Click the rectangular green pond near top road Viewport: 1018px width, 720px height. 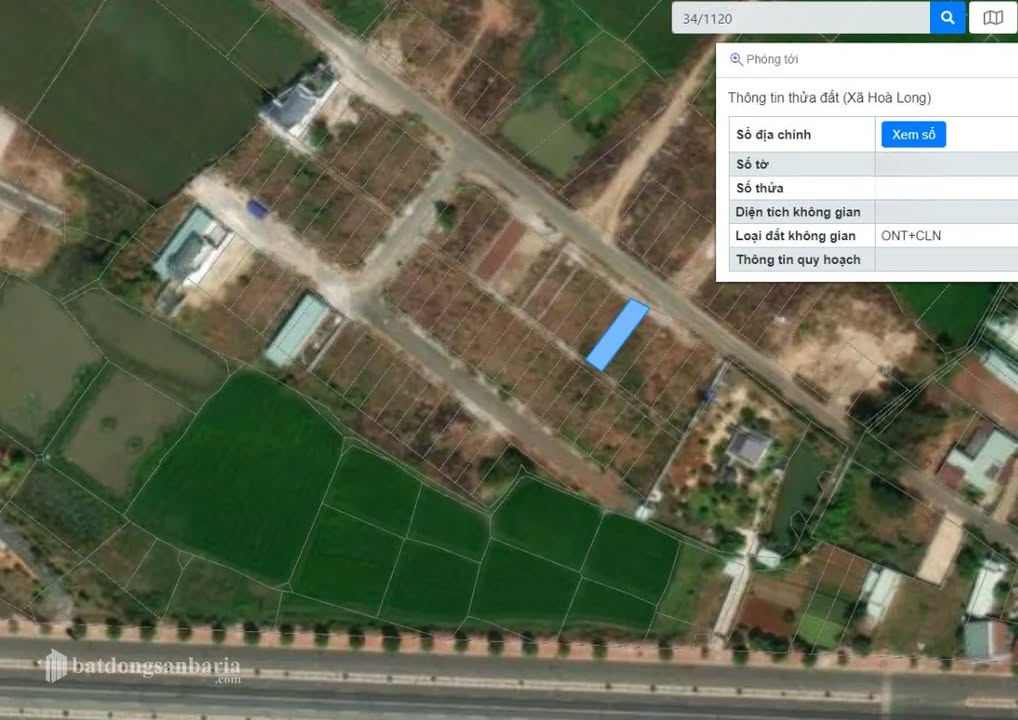[x=546, y=136]
